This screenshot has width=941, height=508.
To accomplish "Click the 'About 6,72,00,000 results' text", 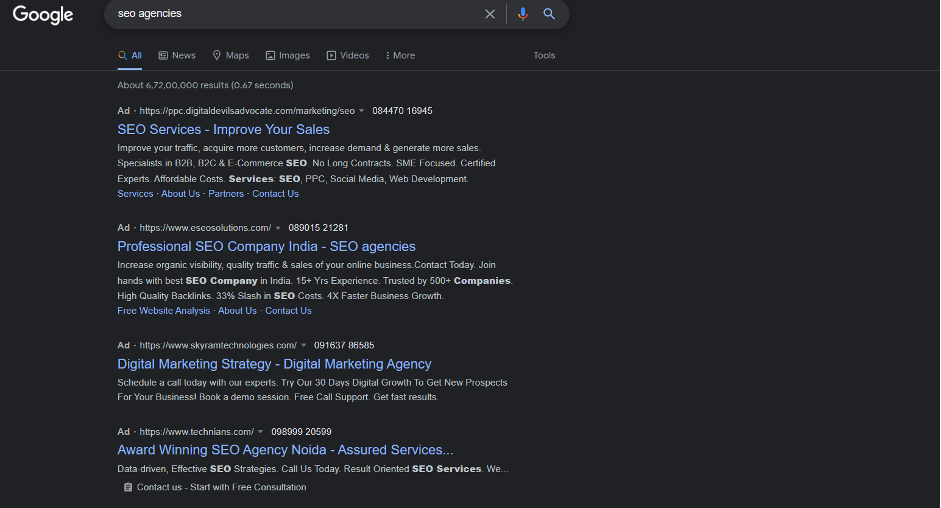I will [205, 85].
